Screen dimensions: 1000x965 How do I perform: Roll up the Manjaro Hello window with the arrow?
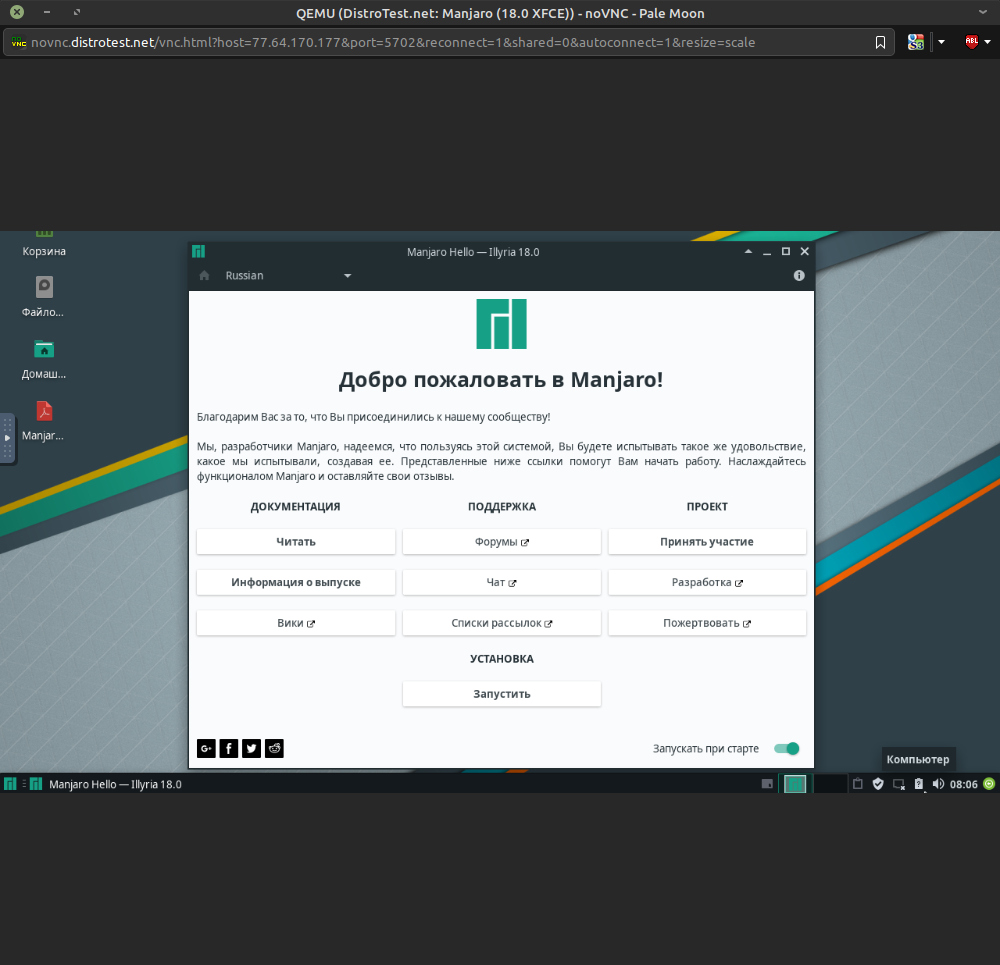coord(748,251)
